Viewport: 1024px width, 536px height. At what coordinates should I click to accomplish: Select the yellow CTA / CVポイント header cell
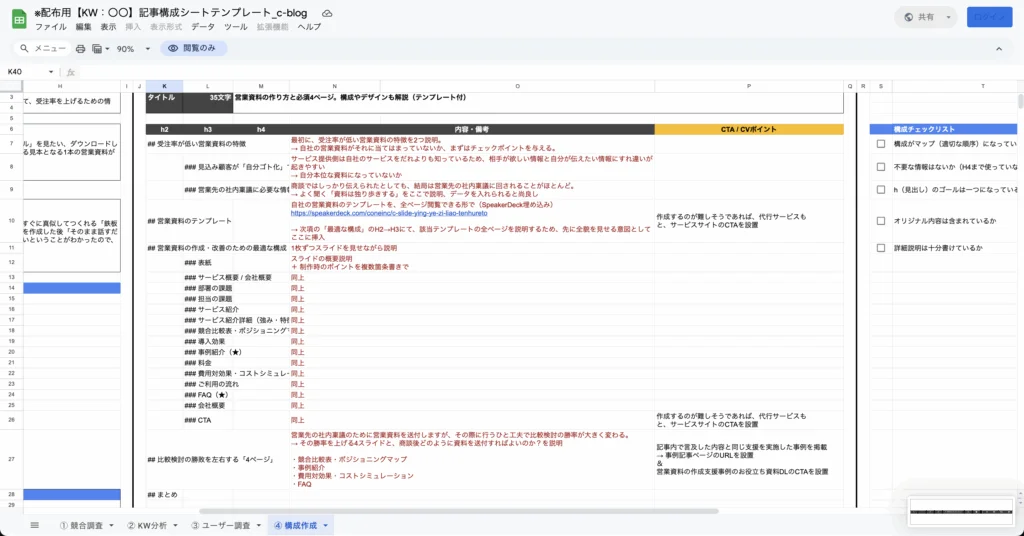749,129
